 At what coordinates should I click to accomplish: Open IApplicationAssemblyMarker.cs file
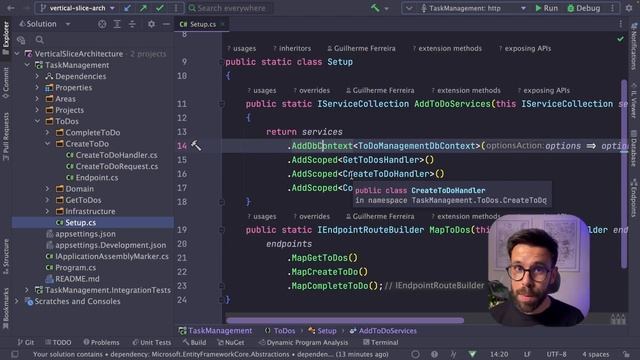click(107, 256)
